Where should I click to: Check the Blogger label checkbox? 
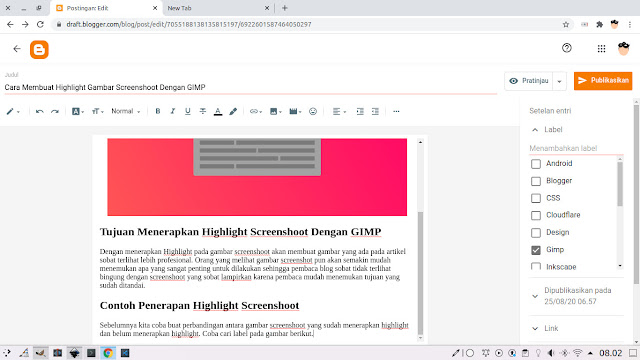[x=536, y=181]
